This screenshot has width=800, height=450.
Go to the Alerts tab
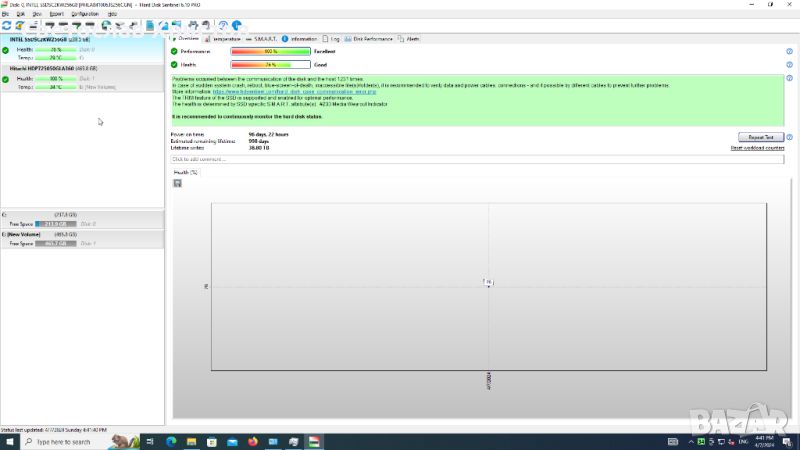[x=410, y=38]
